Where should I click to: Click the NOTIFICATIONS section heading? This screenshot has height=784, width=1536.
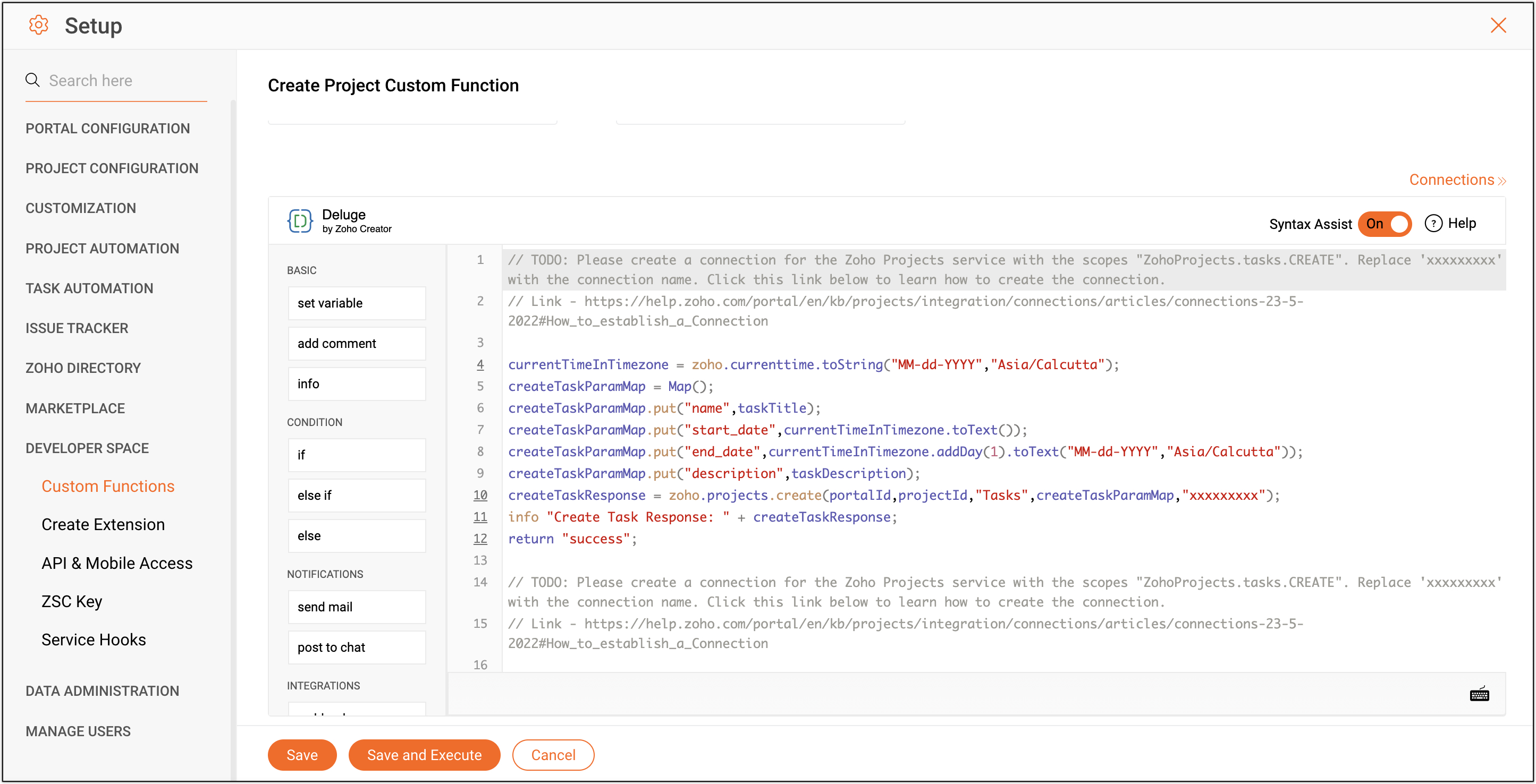point(325,574)
